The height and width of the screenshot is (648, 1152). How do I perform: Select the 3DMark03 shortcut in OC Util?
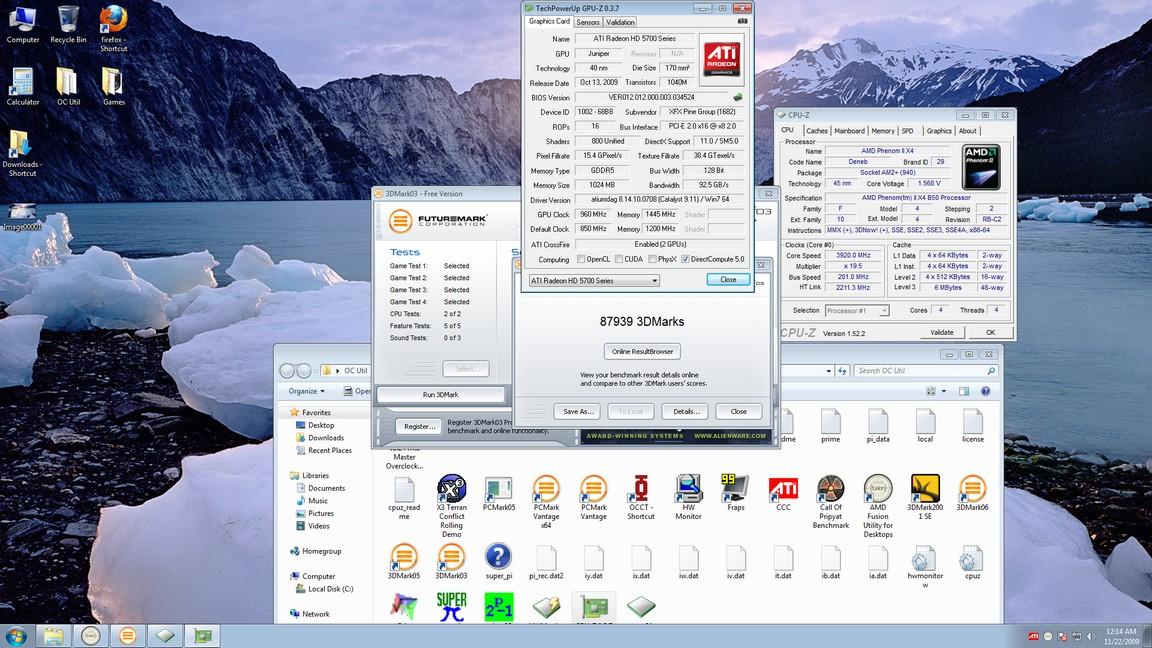click(451, 562)
